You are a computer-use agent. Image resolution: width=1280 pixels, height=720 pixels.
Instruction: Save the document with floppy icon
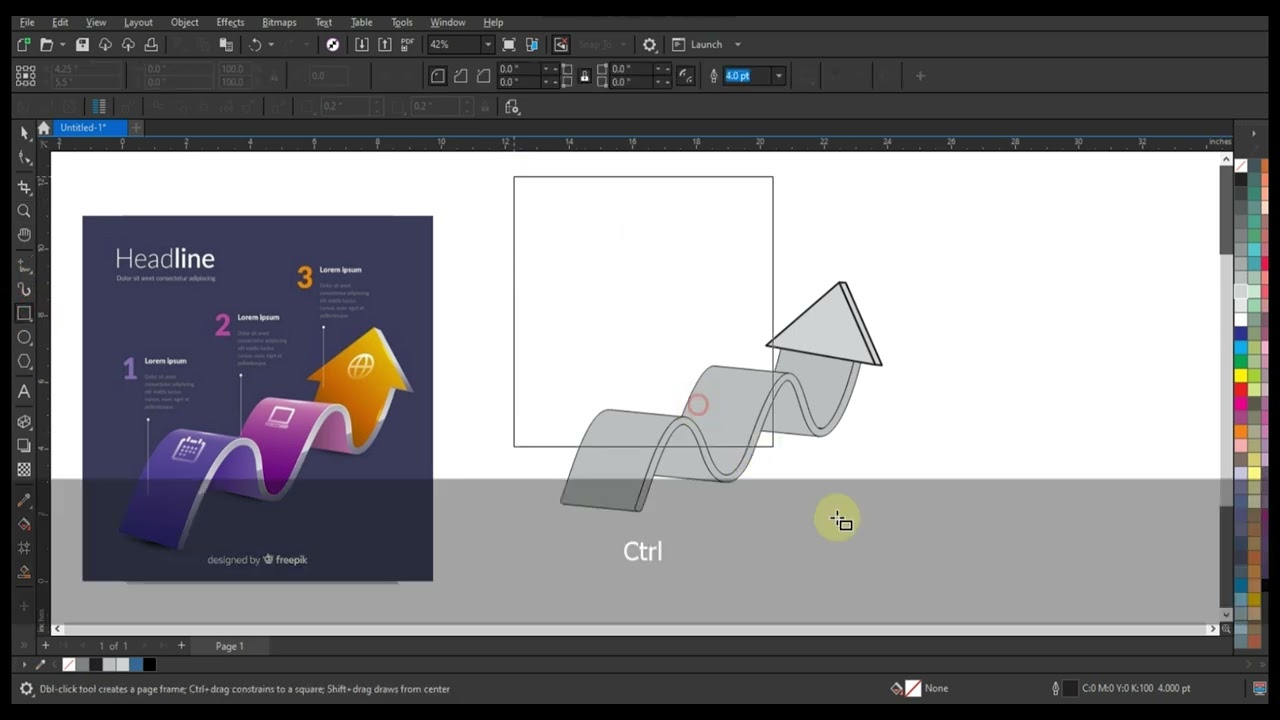82,44
